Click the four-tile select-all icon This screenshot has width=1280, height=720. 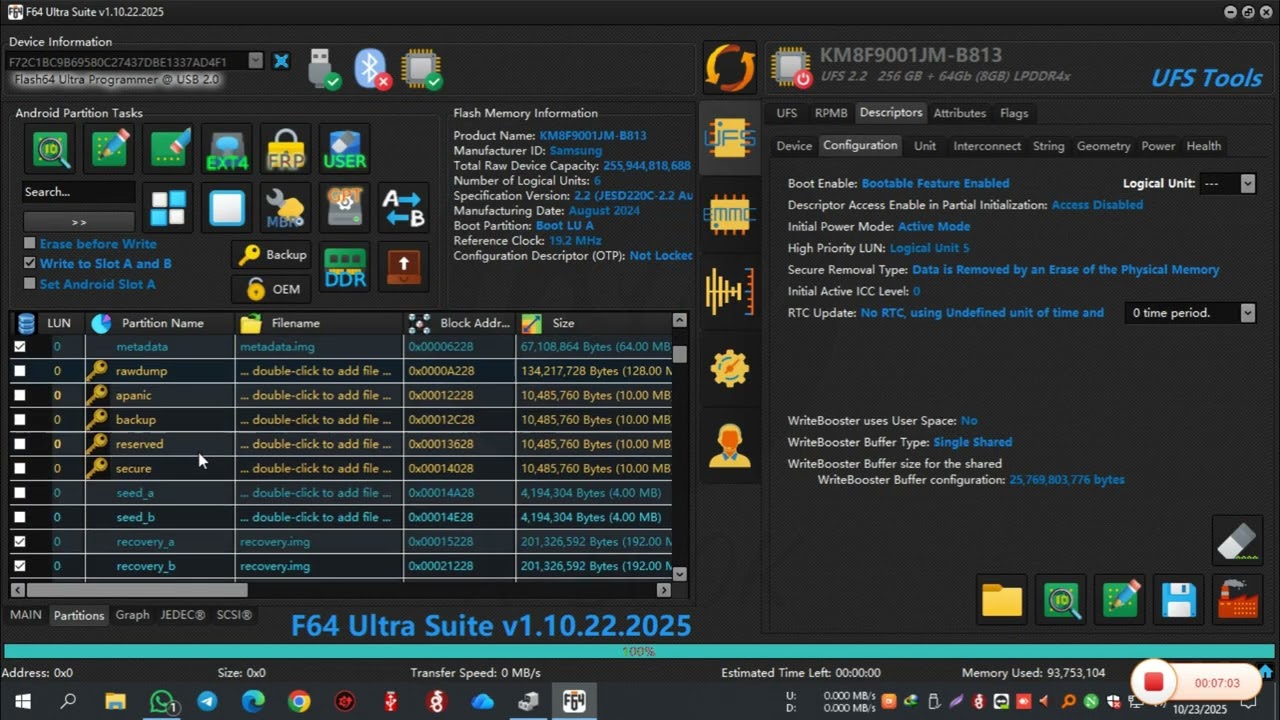click(x=169, y=209)
